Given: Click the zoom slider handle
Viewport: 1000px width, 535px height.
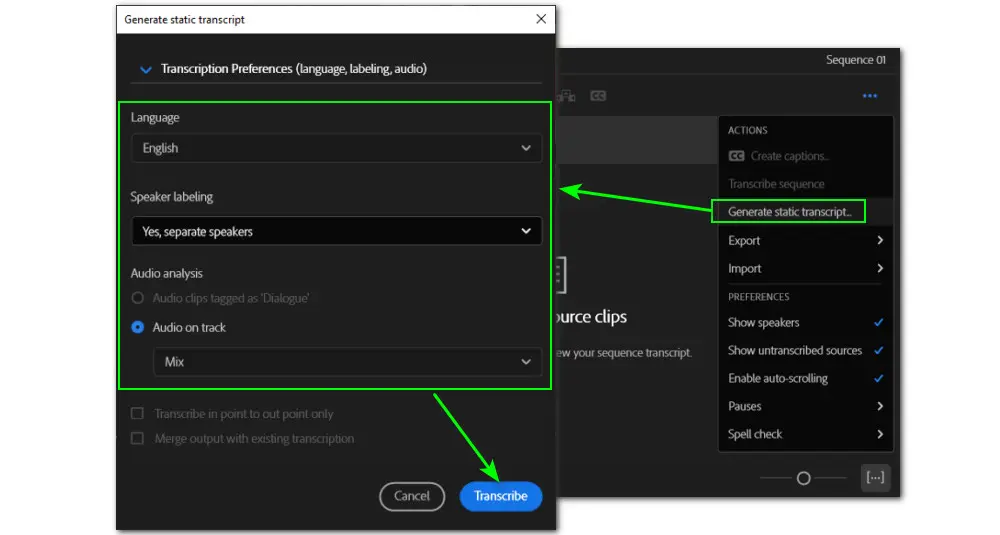Looking at the screenshot, I should click(x=803, y=479).
